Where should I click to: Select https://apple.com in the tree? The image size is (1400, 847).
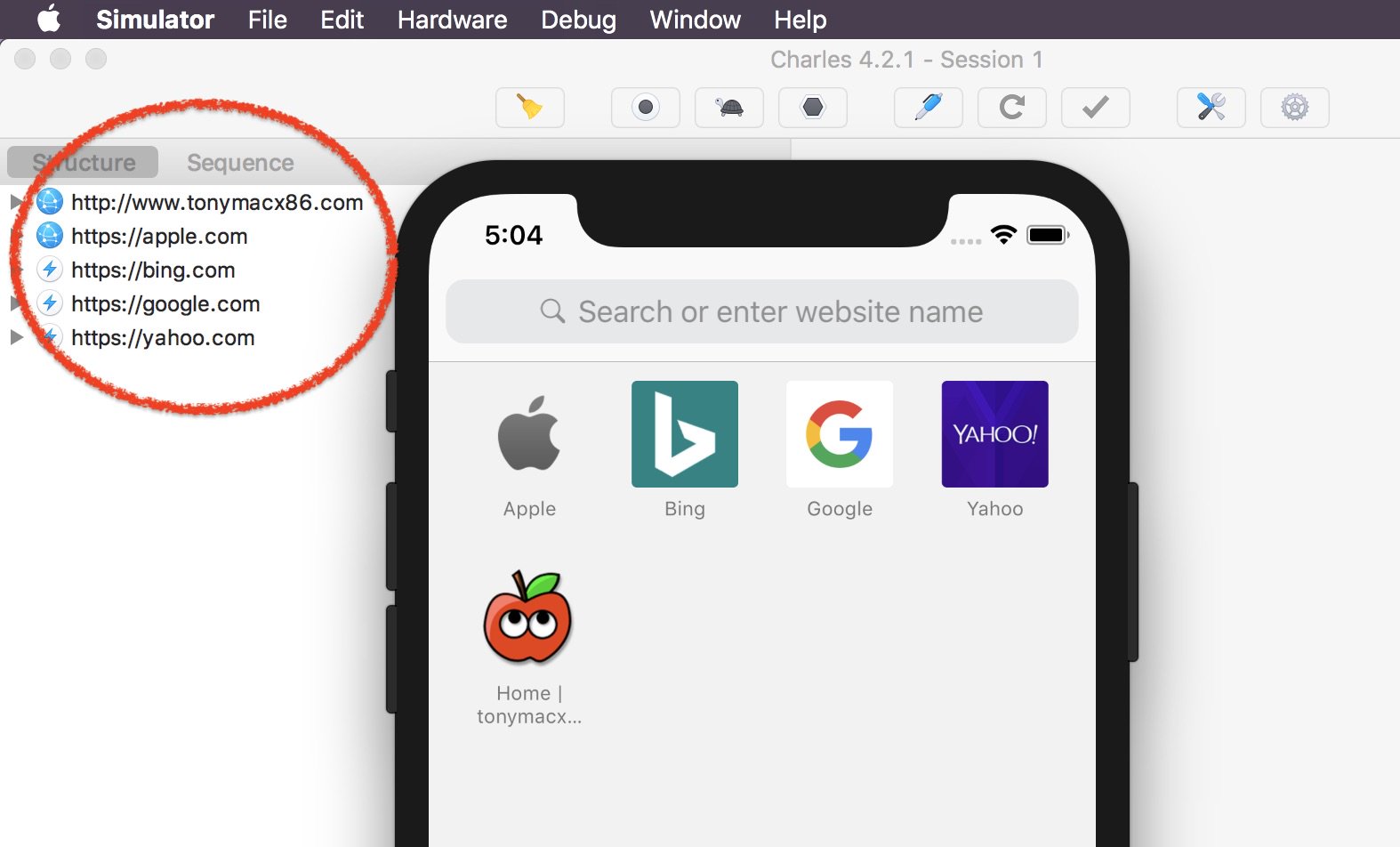click(159, 237)
